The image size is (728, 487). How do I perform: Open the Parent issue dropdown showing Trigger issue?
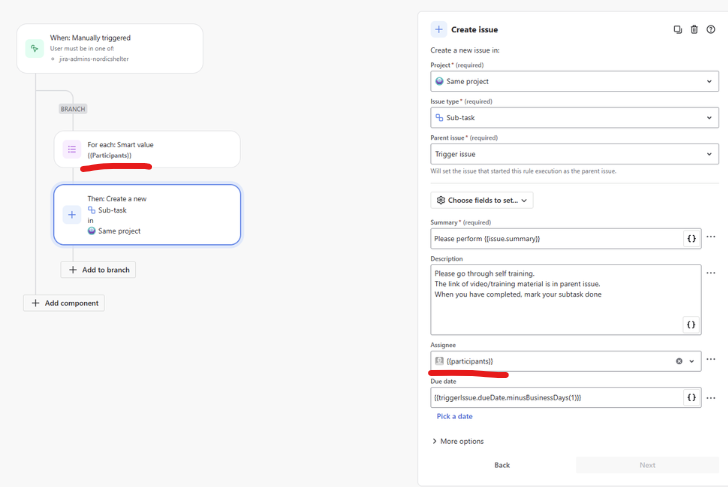574,154
